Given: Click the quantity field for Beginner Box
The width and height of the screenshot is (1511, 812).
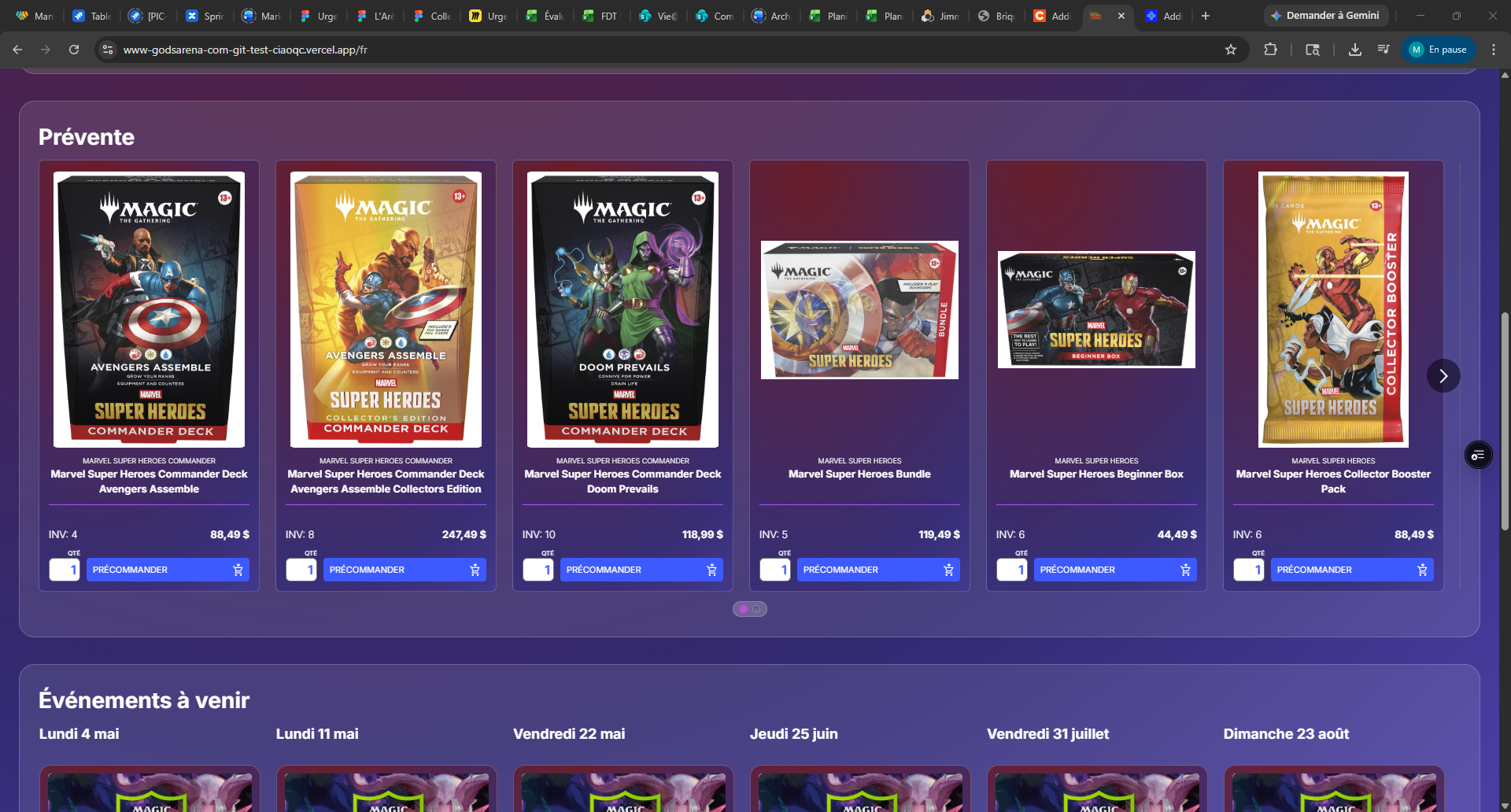Looking at the screenshot, I should pos(1012,570).
